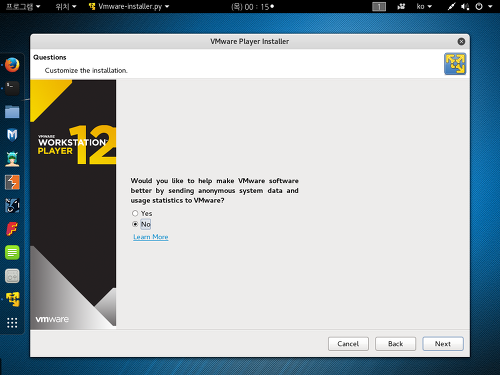Click the workspace indicator in top bar
This screenshot has height=375, width=500.
coord(379,7)
